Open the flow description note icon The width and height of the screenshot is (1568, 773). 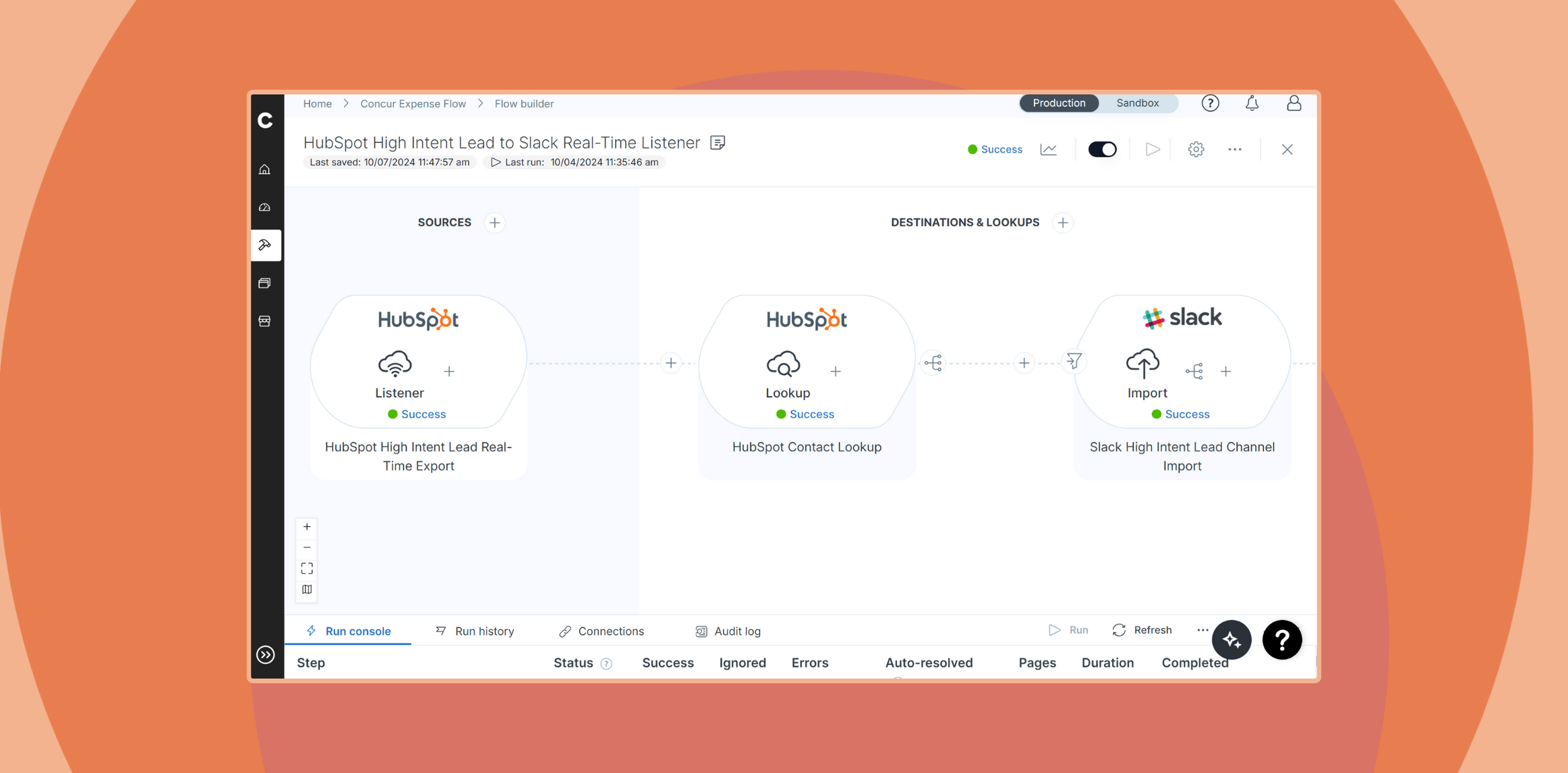point(718,143)
